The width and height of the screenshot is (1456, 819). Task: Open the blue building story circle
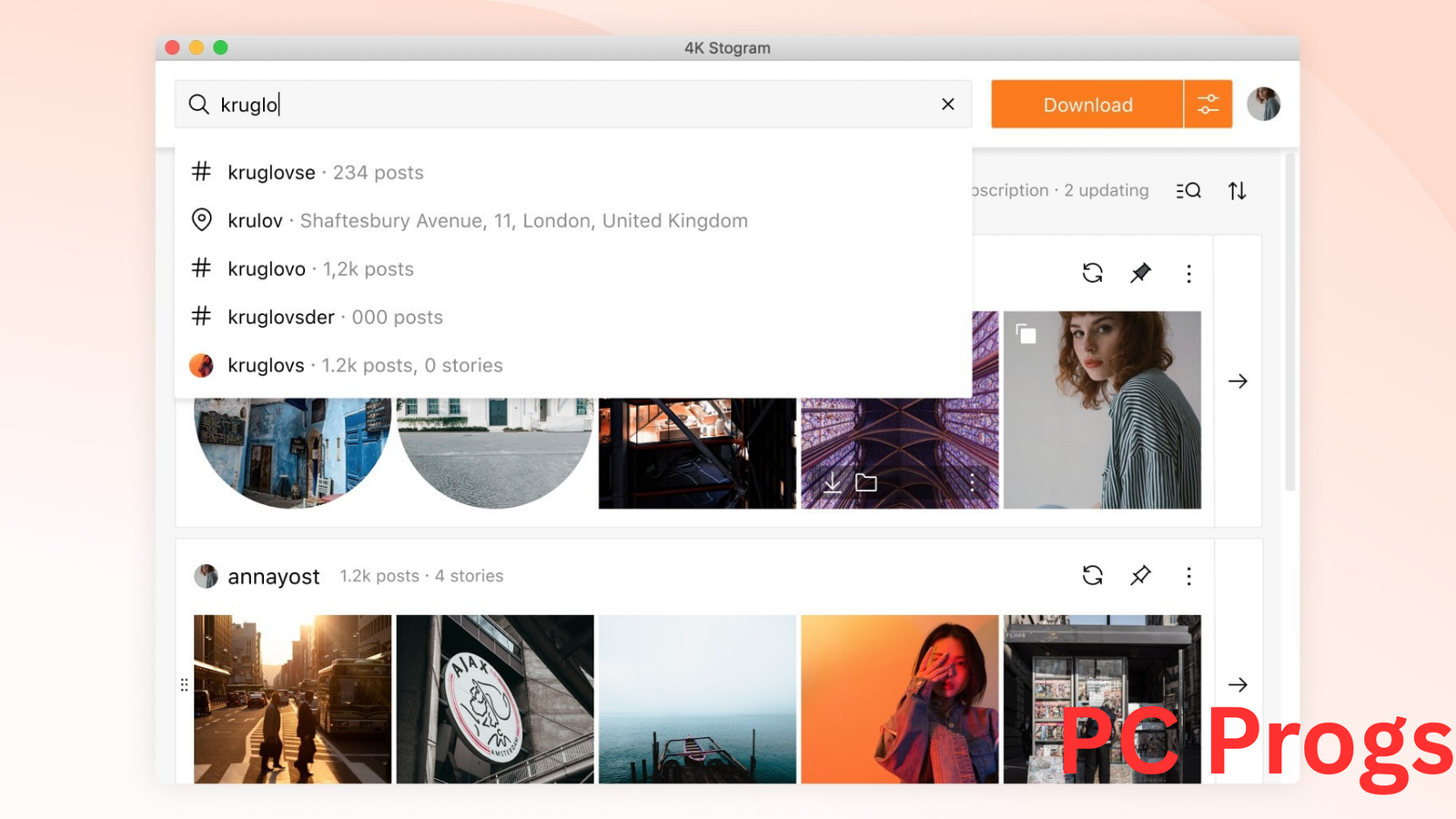tap(292, 452)
